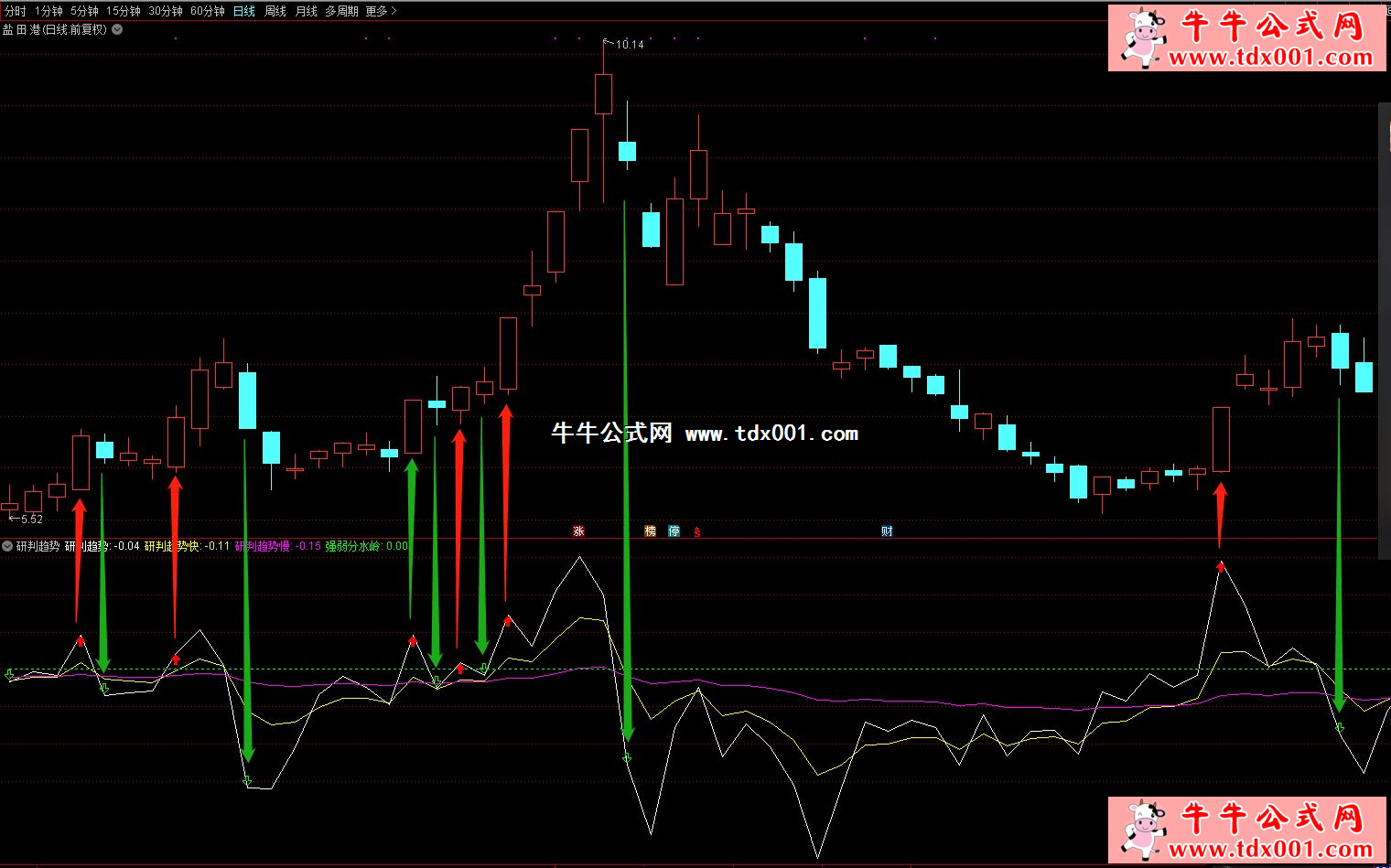Switch to the 周线 weekly chart tab

(x=275, y=11)
